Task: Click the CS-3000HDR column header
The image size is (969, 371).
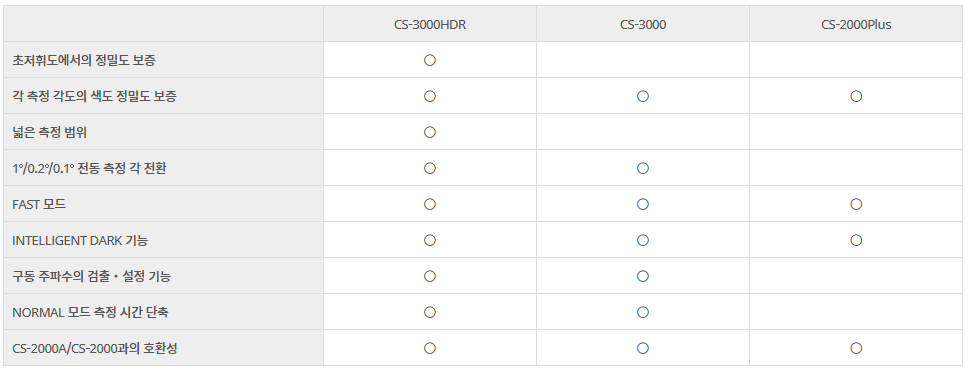Action: tap(429, 25)
